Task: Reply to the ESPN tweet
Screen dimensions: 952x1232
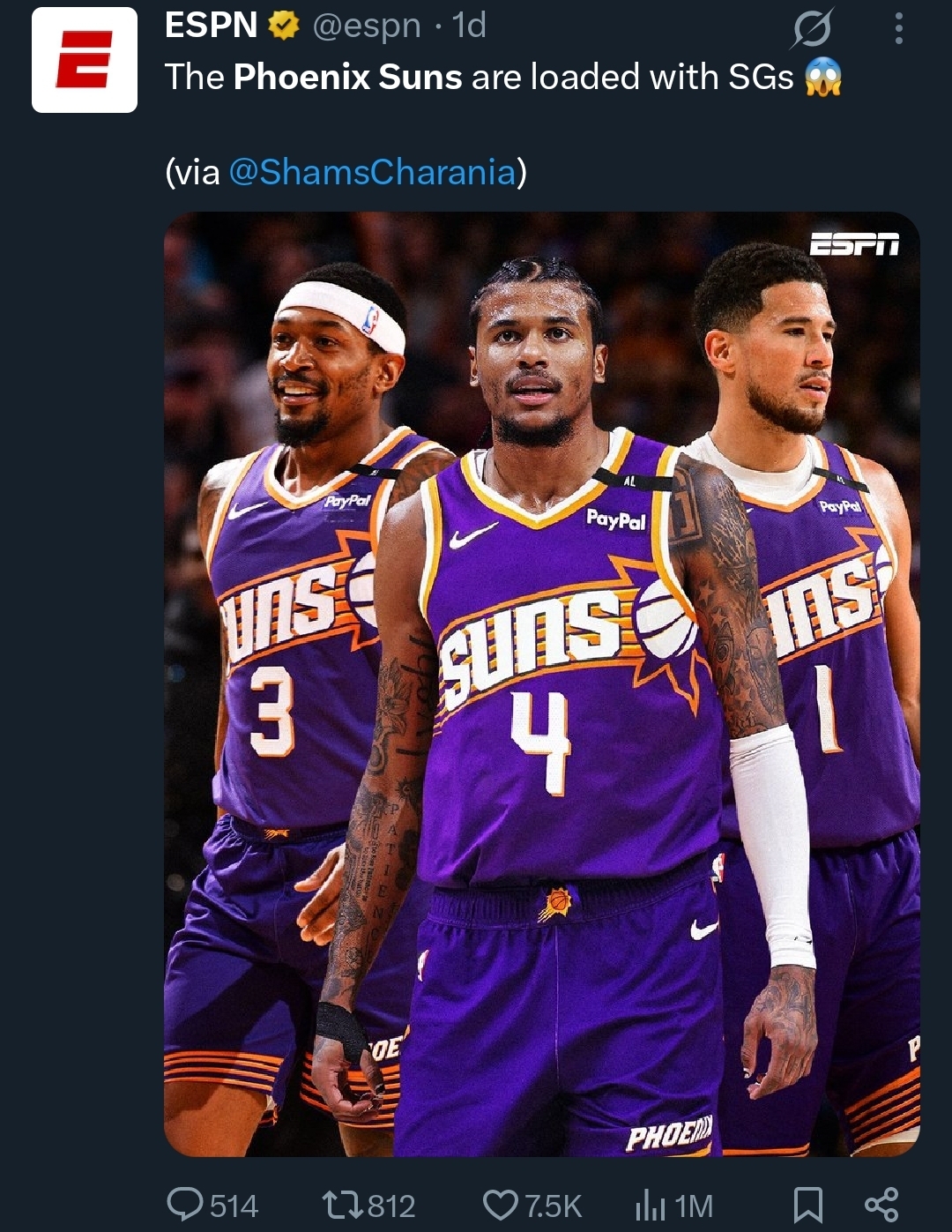Action: tap(212, 1205)
